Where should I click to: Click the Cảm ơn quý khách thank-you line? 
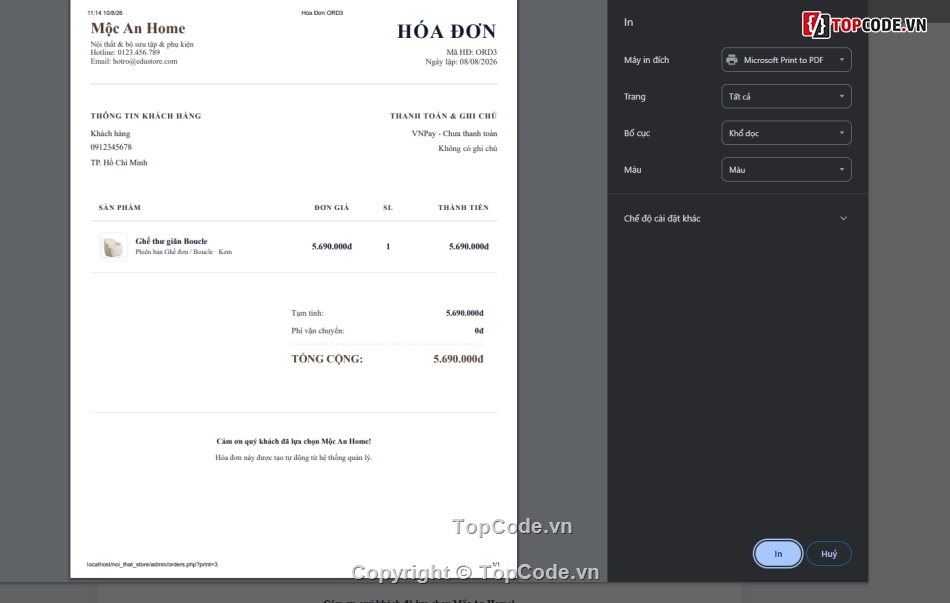click(294, 441)
